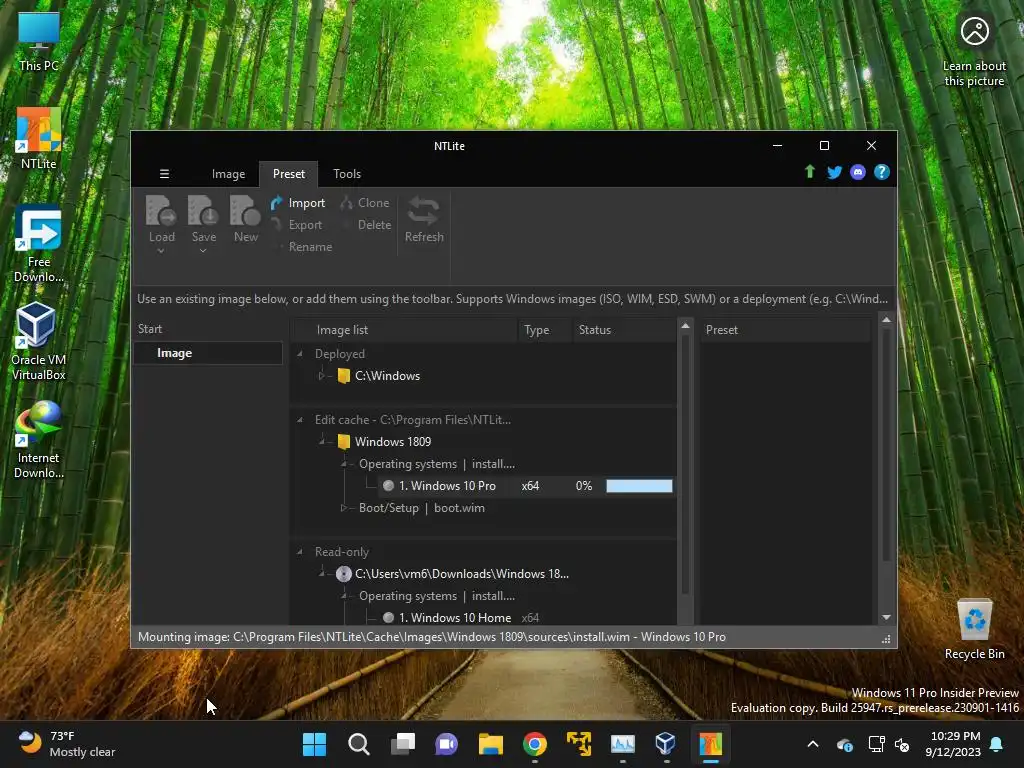Click the network display tray icon

coord(876,744)
